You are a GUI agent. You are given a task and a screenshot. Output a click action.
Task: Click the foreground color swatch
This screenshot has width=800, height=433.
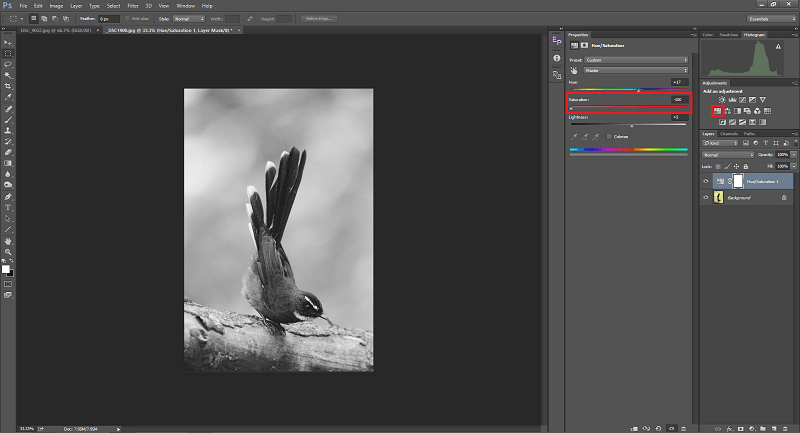click(x=6, y=269)
